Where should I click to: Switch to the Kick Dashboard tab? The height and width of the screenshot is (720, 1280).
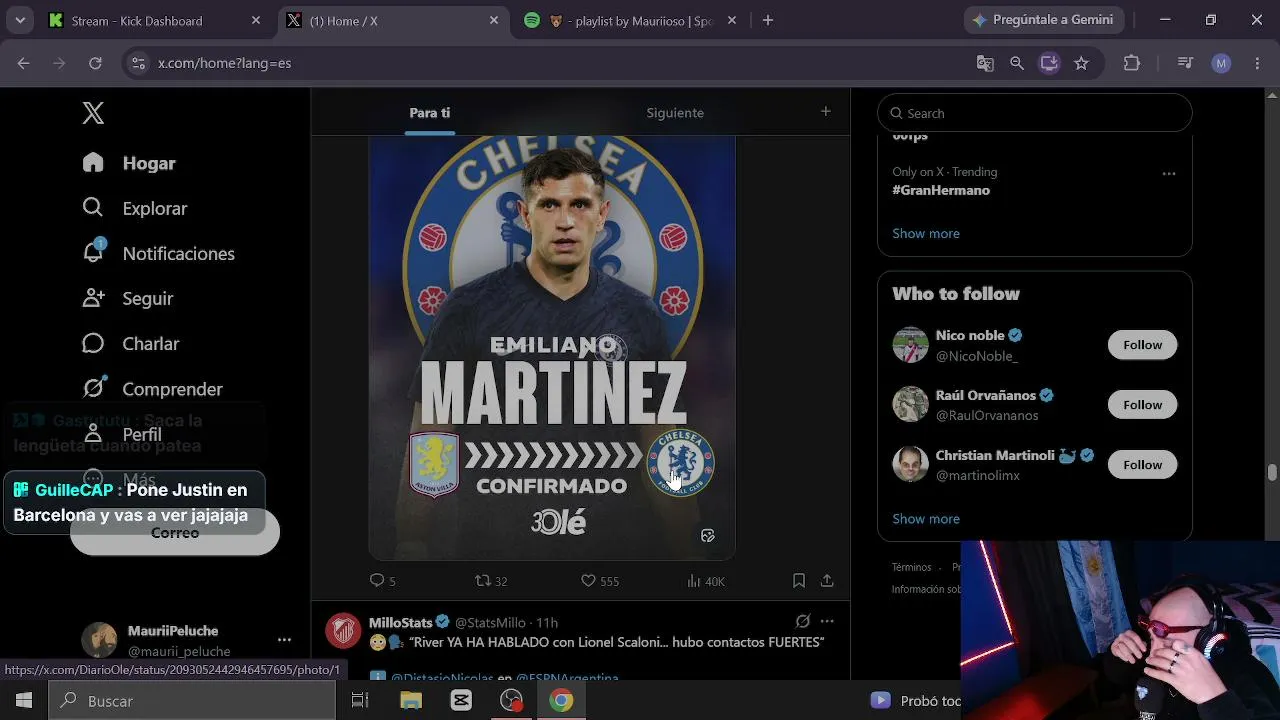pyautogui.click(x=155, y=20)
